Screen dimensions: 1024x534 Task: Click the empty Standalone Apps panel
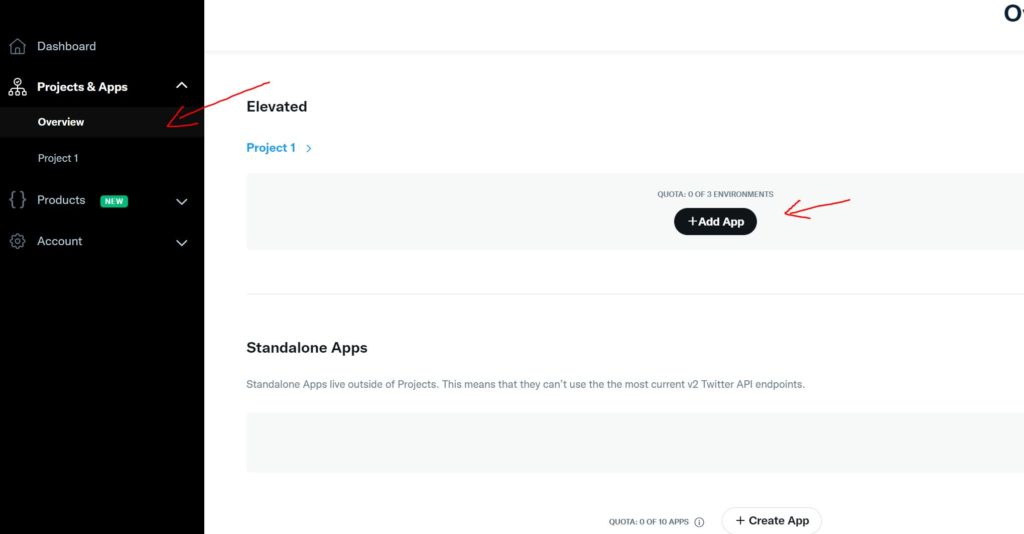tap(635, 442)
